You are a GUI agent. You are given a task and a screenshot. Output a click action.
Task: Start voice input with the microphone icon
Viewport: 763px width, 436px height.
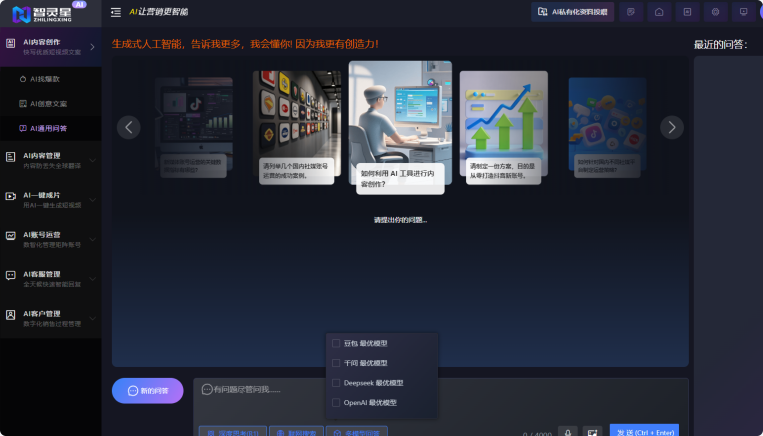point(568,432)
